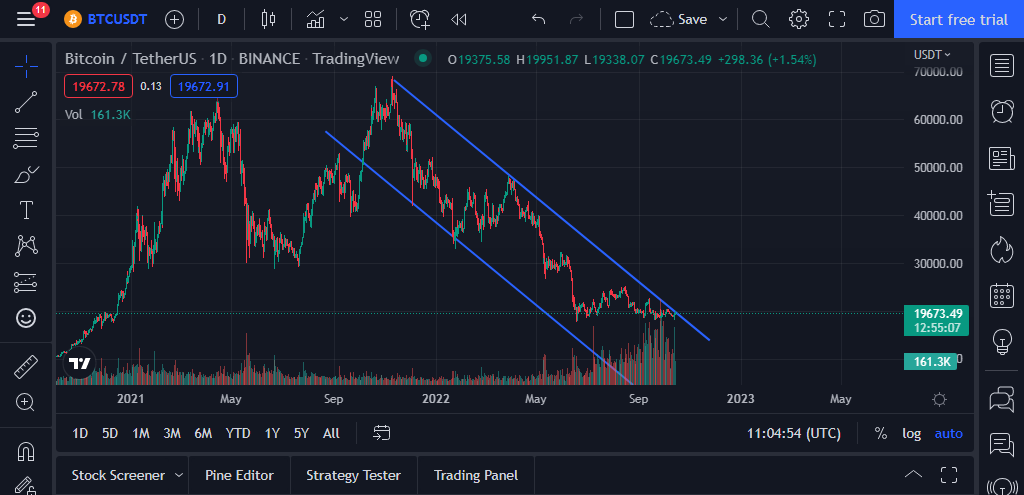Open time axis settings gear

tap(940, 399)
